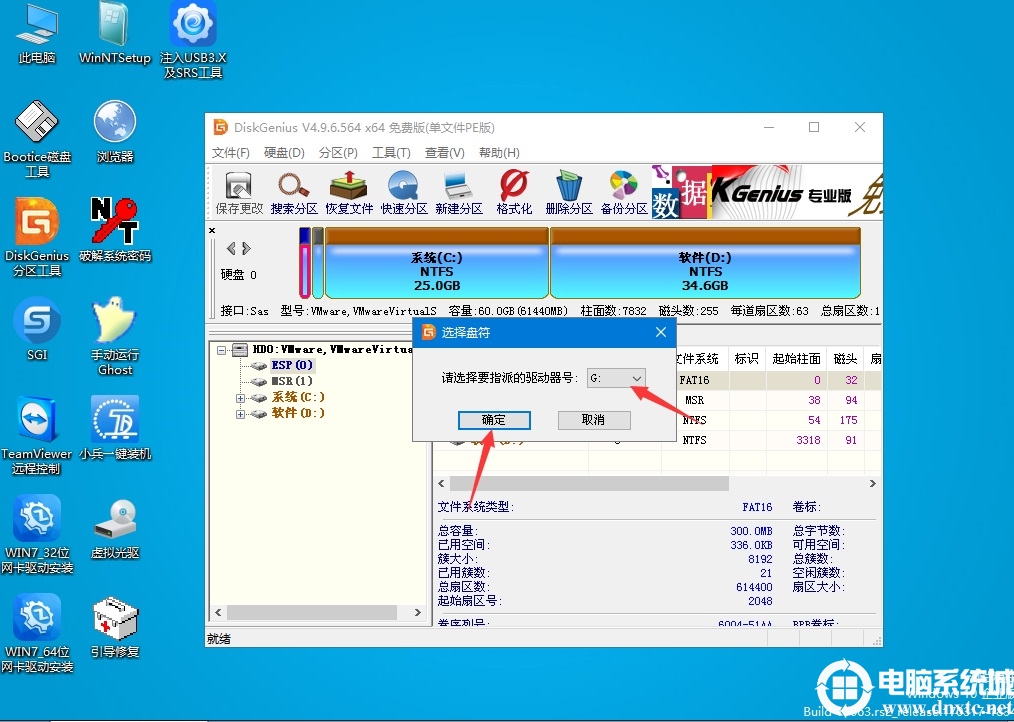Select ESP(0) in partition tree
1014x722 pixels.
pos(292,366)
